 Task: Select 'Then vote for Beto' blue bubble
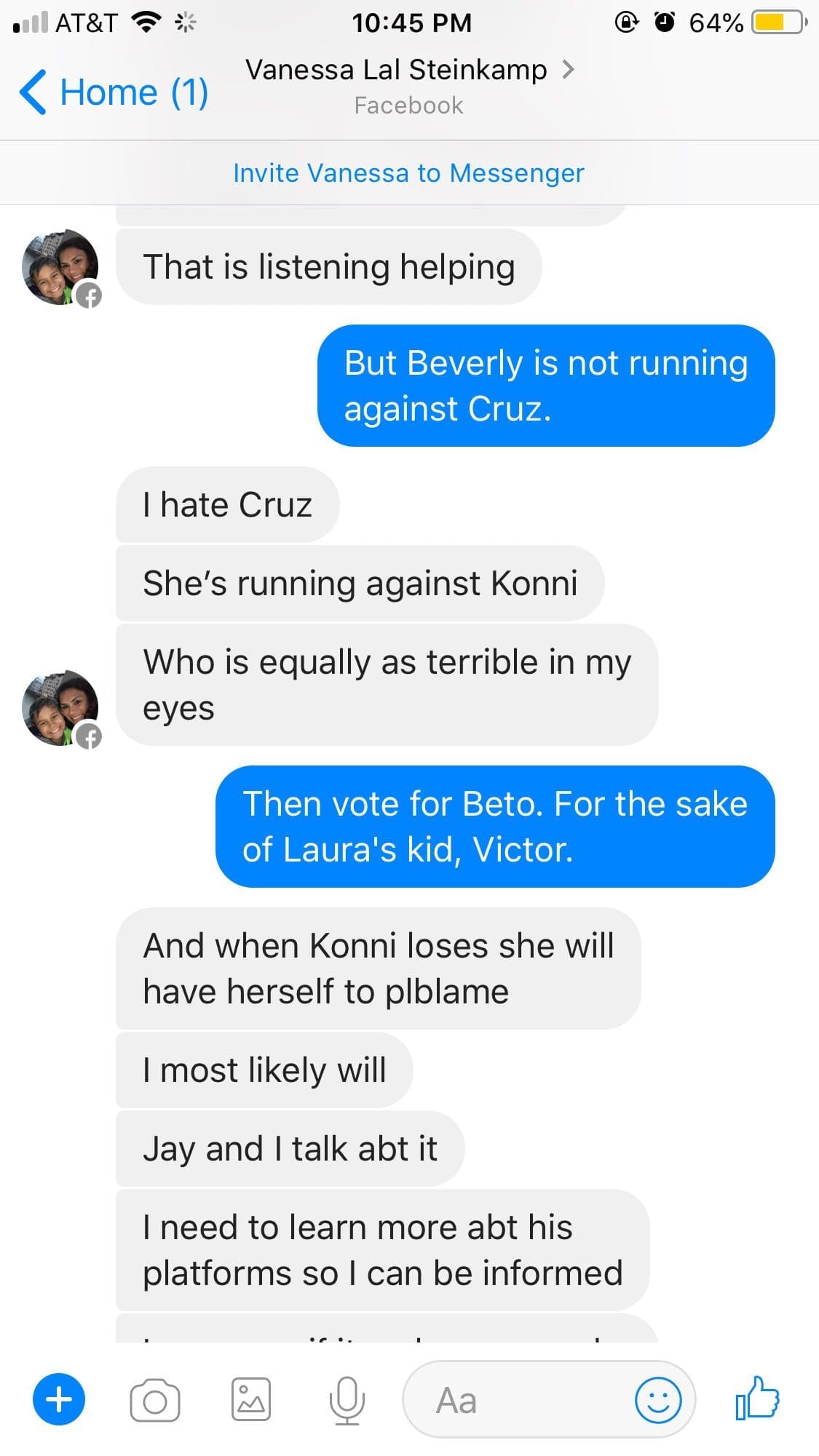tap(495, 827)
